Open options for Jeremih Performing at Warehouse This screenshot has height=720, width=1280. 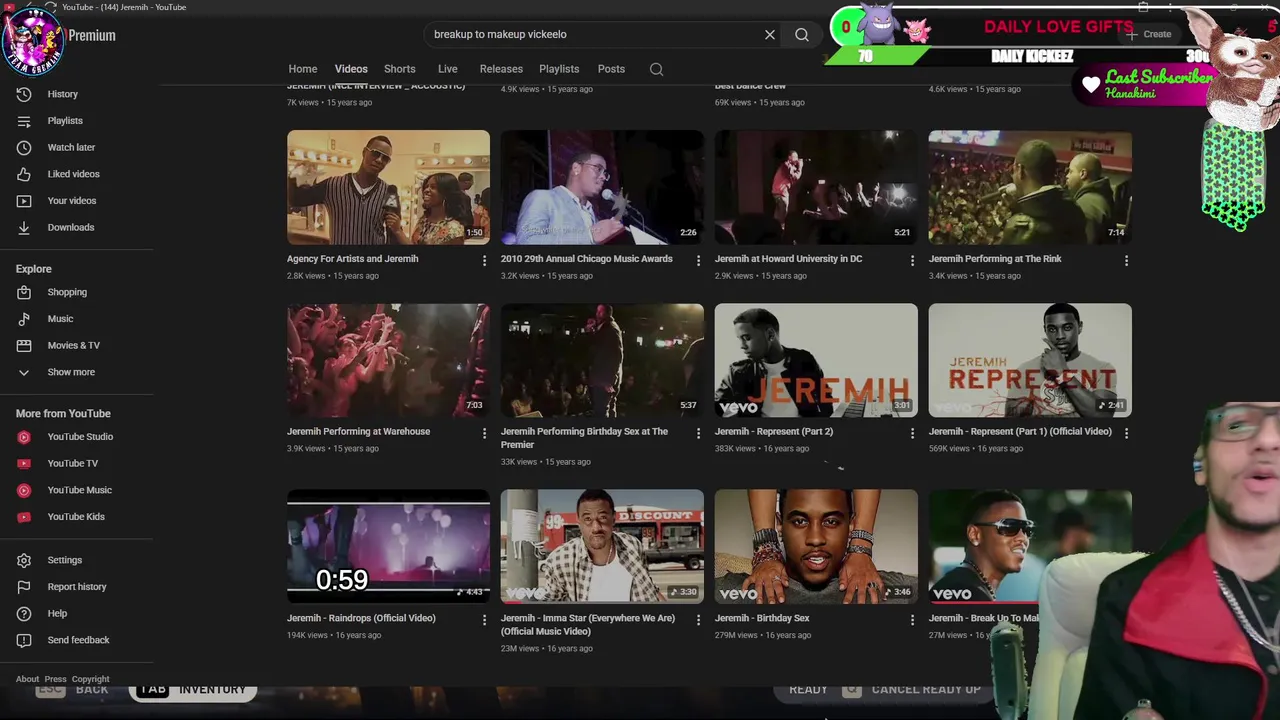484,433
